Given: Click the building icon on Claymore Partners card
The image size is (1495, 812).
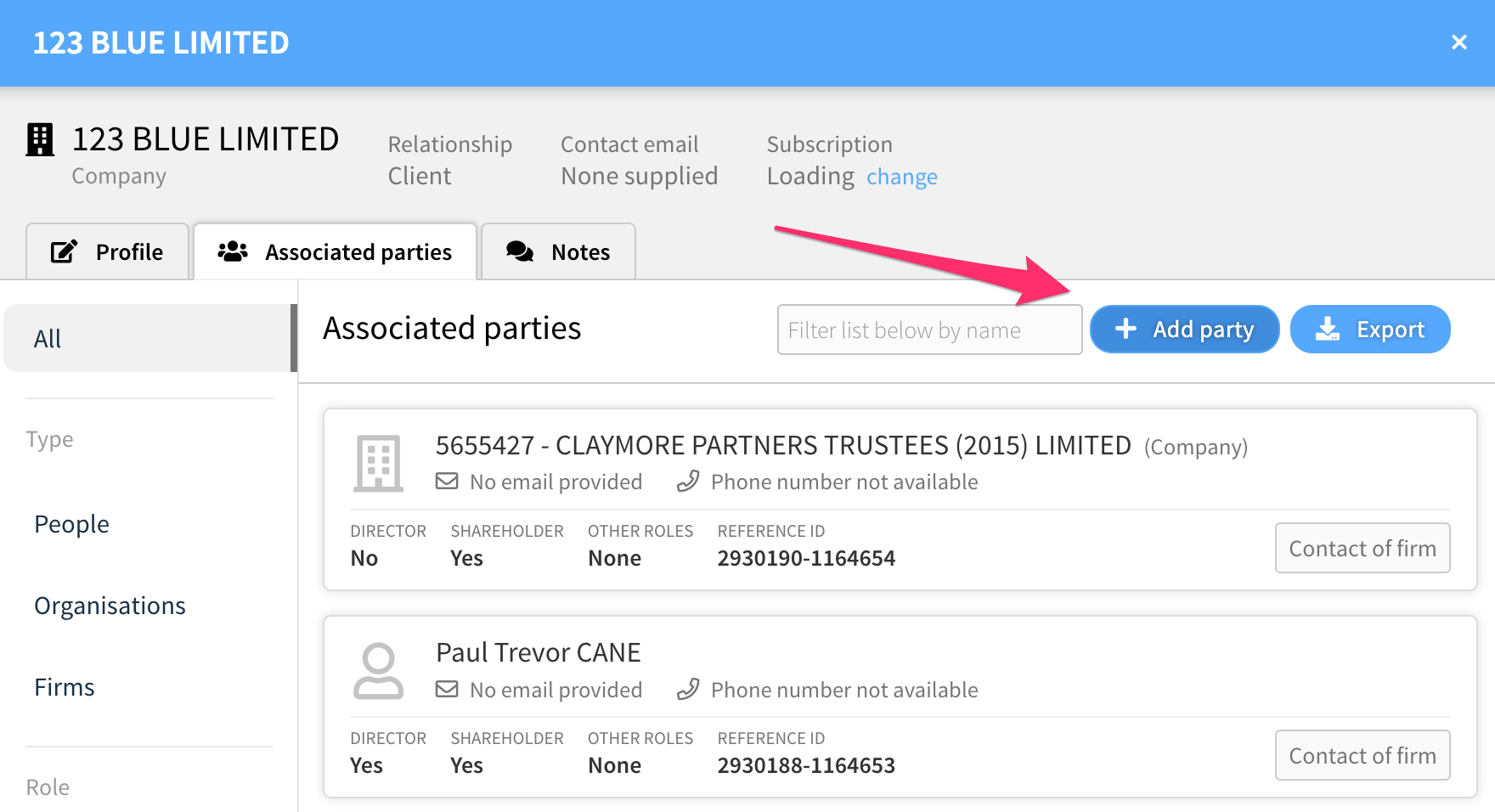Looking at the screenshot, I should click(379, 464).
